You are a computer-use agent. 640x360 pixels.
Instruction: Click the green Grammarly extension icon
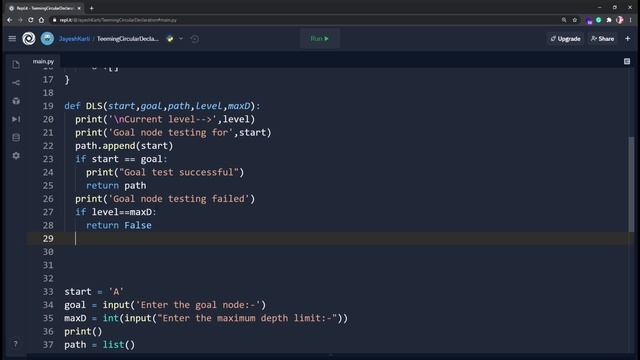pos(598,20)
